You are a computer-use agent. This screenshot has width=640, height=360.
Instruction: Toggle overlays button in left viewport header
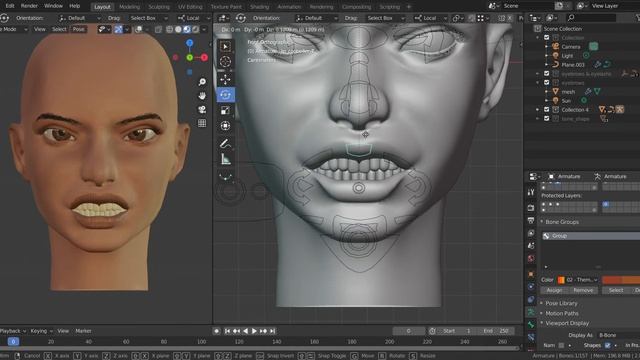click(138, 29)
